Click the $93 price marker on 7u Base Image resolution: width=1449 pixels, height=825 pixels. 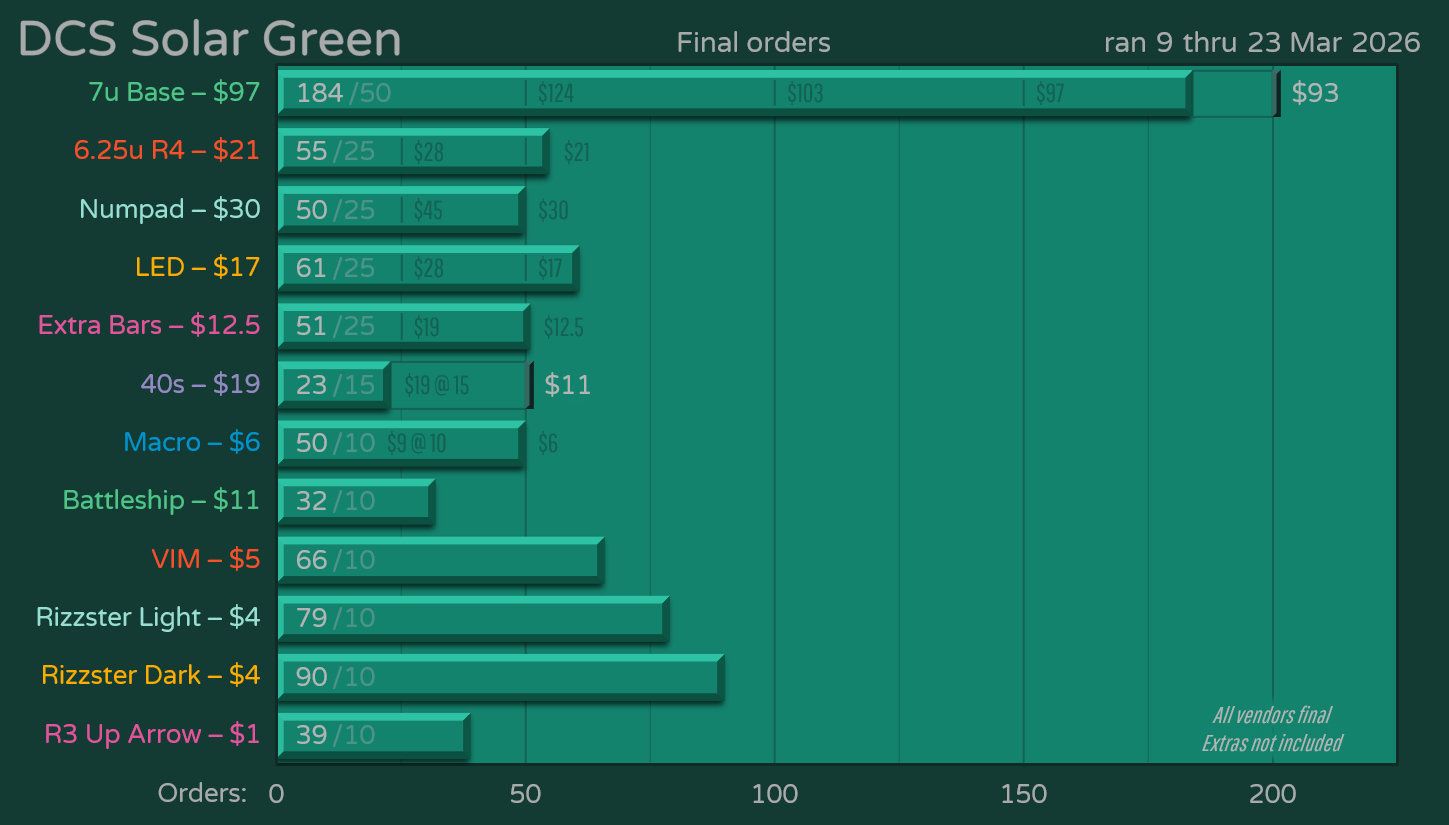(1315, 92)
